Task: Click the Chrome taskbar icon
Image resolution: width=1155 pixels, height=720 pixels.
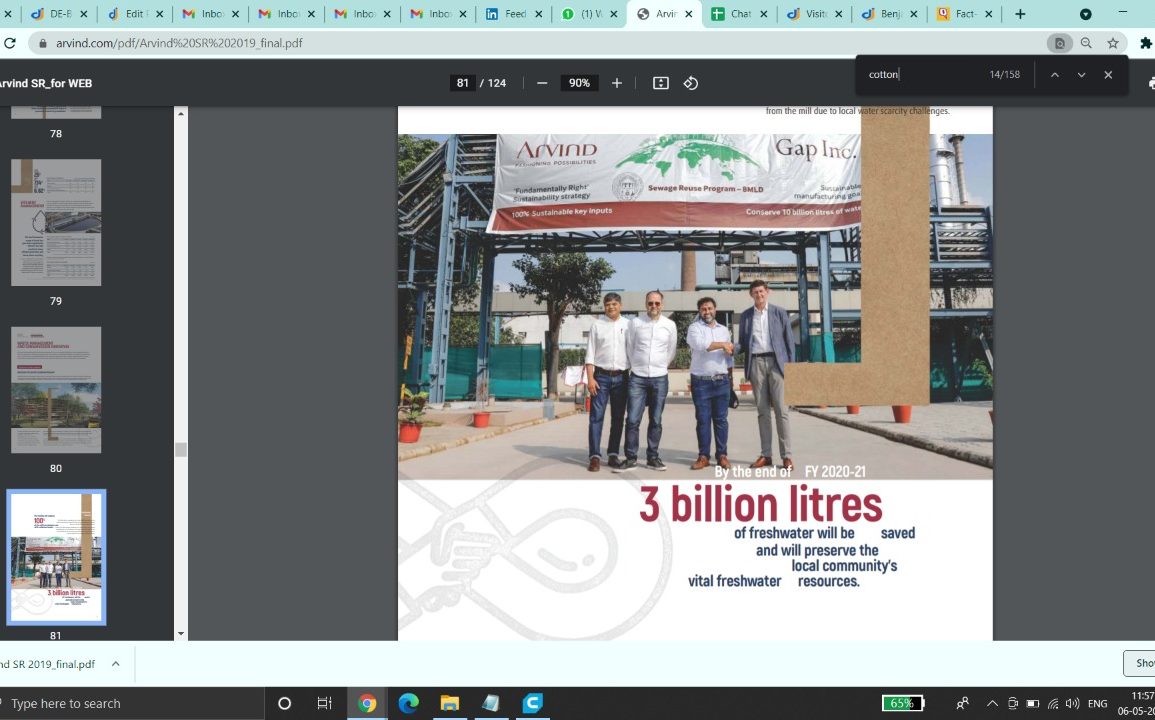Action: click(x=367, y=703)
